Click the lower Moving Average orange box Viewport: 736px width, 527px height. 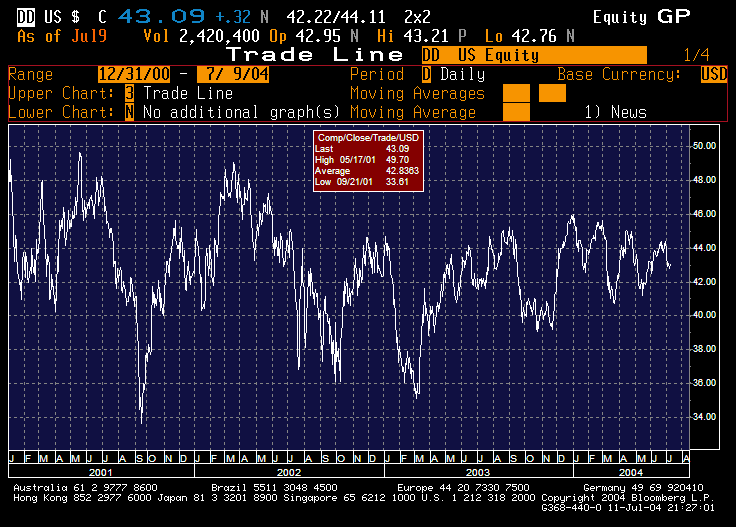click(516, 112)
